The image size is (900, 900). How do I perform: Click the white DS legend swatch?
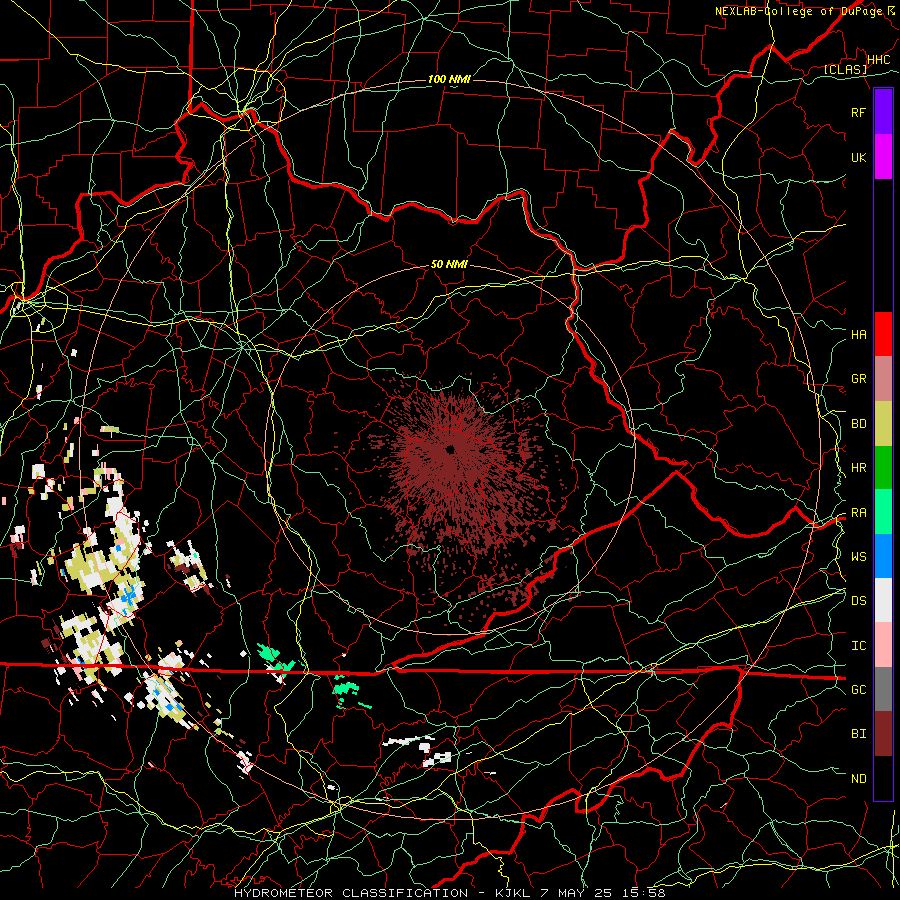(883, 600)
